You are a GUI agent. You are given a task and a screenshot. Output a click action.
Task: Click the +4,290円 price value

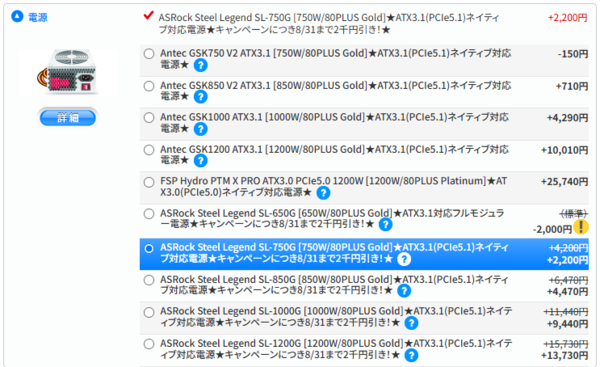pos(567,118)
